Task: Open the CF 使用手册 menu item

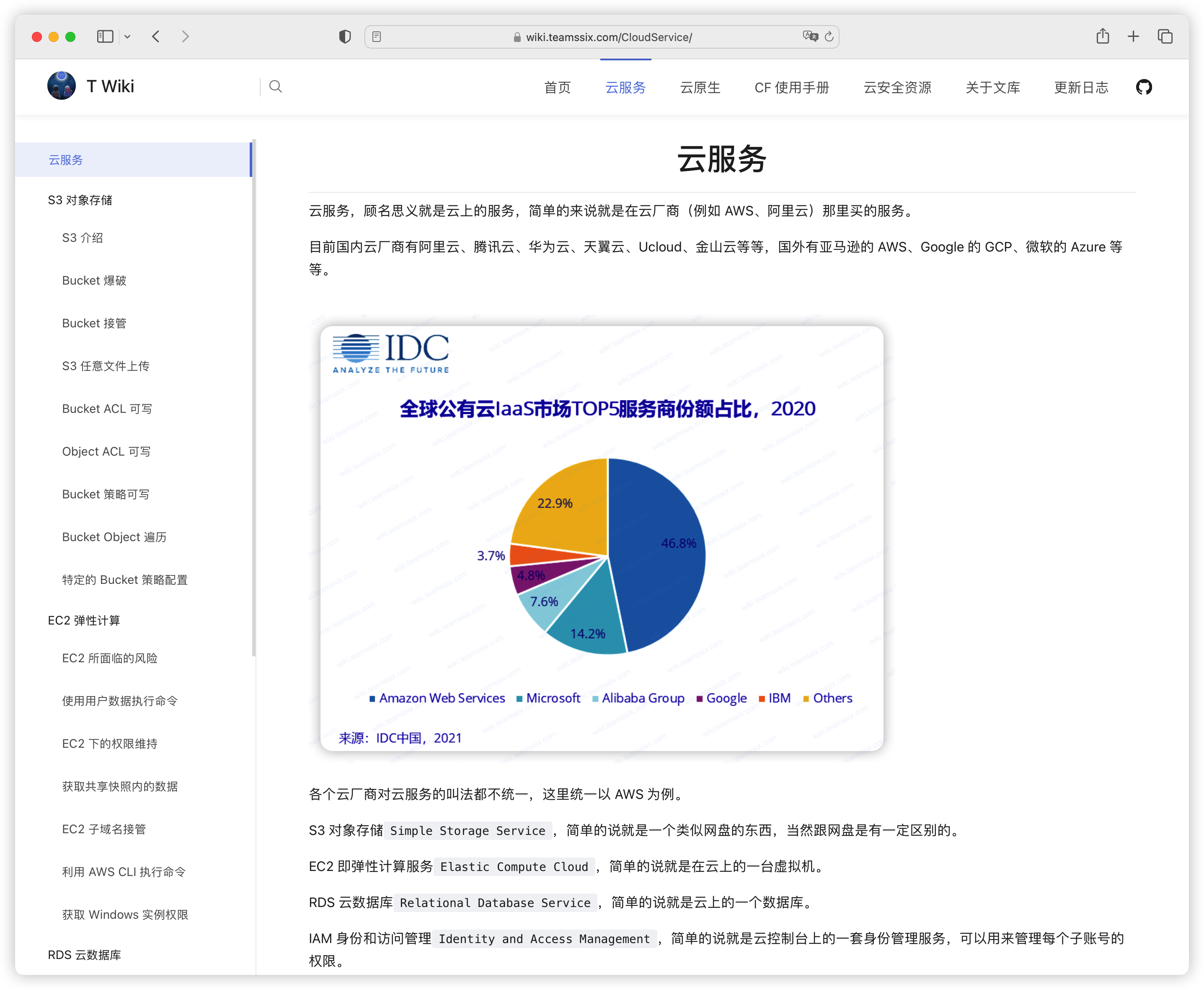Action: click(x=791, y=88)
